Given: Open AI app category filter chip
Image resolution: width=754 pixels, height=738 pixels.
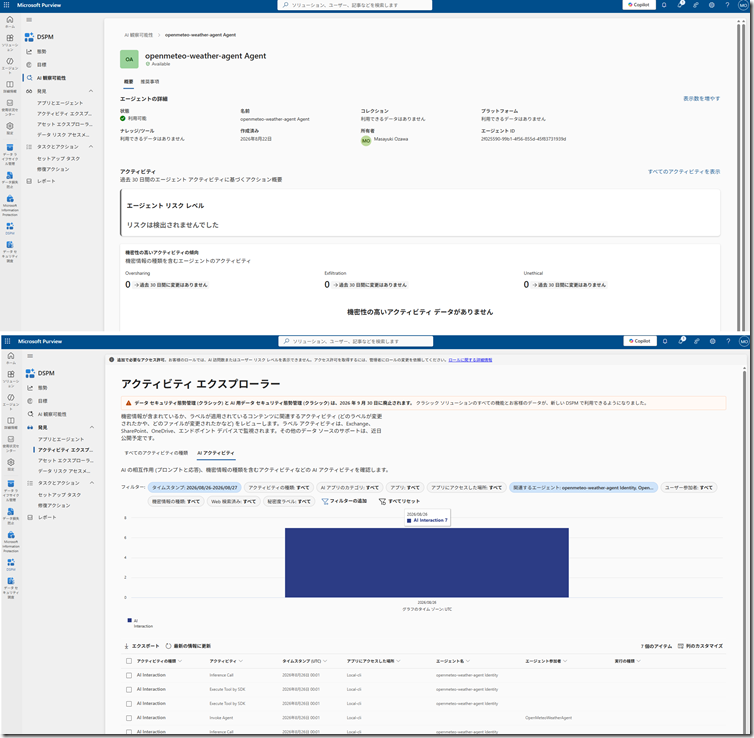Looking at the screenshot, I should click(350, 487).
